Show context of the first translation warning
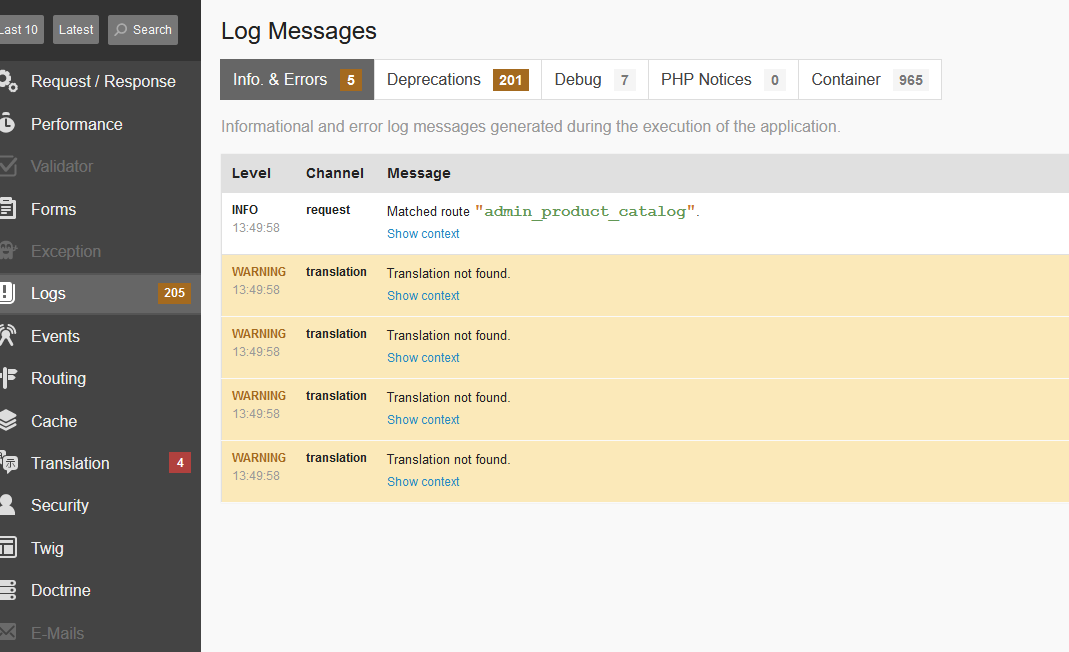This screenshot has width=1069, height=652. [x=423, y=296]
